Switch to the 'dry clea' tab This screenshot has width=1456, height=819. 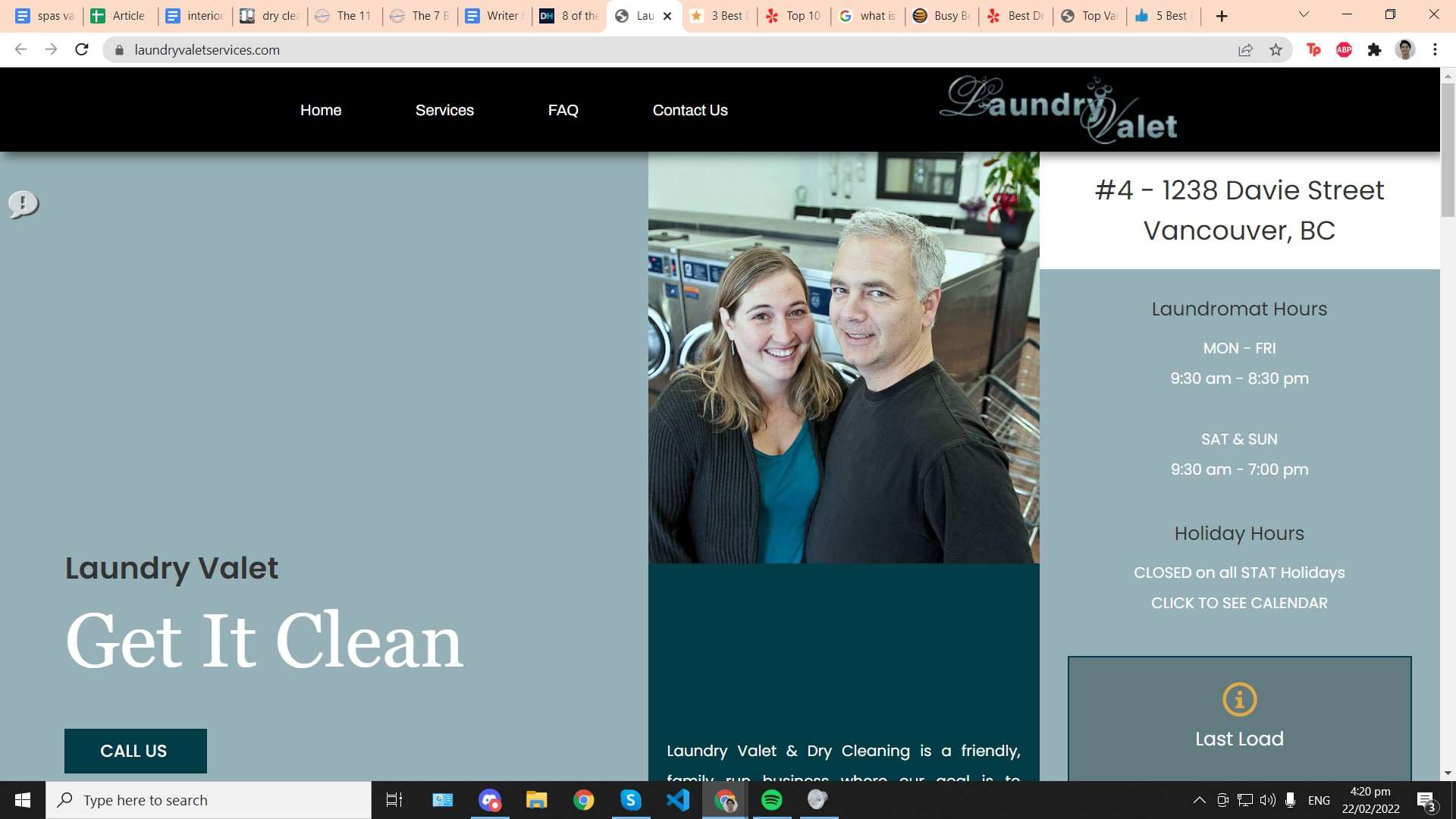(x=271, y=16)
